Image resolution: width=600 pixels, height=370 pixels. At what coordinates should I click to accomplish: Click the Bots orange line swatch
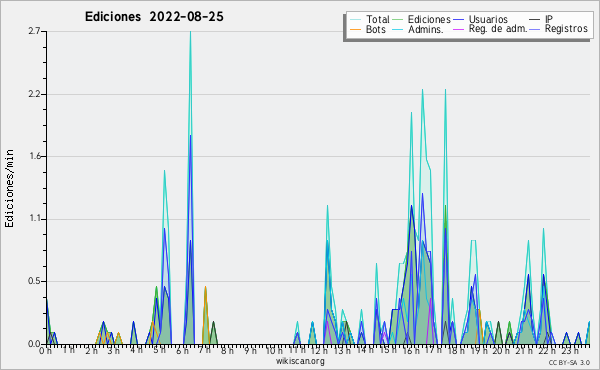[x=355, y=29]
